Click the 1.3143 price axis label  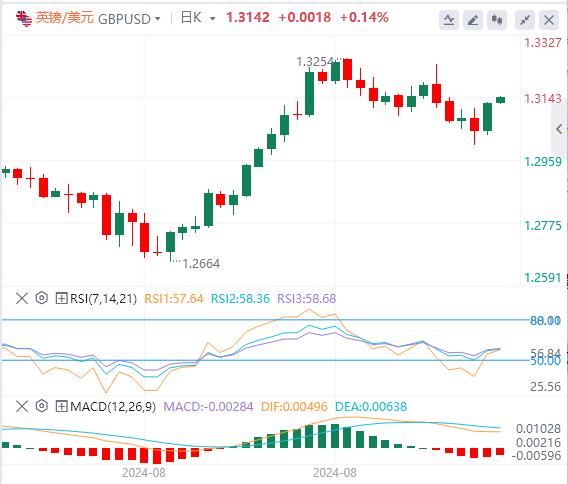click(543, 99)
